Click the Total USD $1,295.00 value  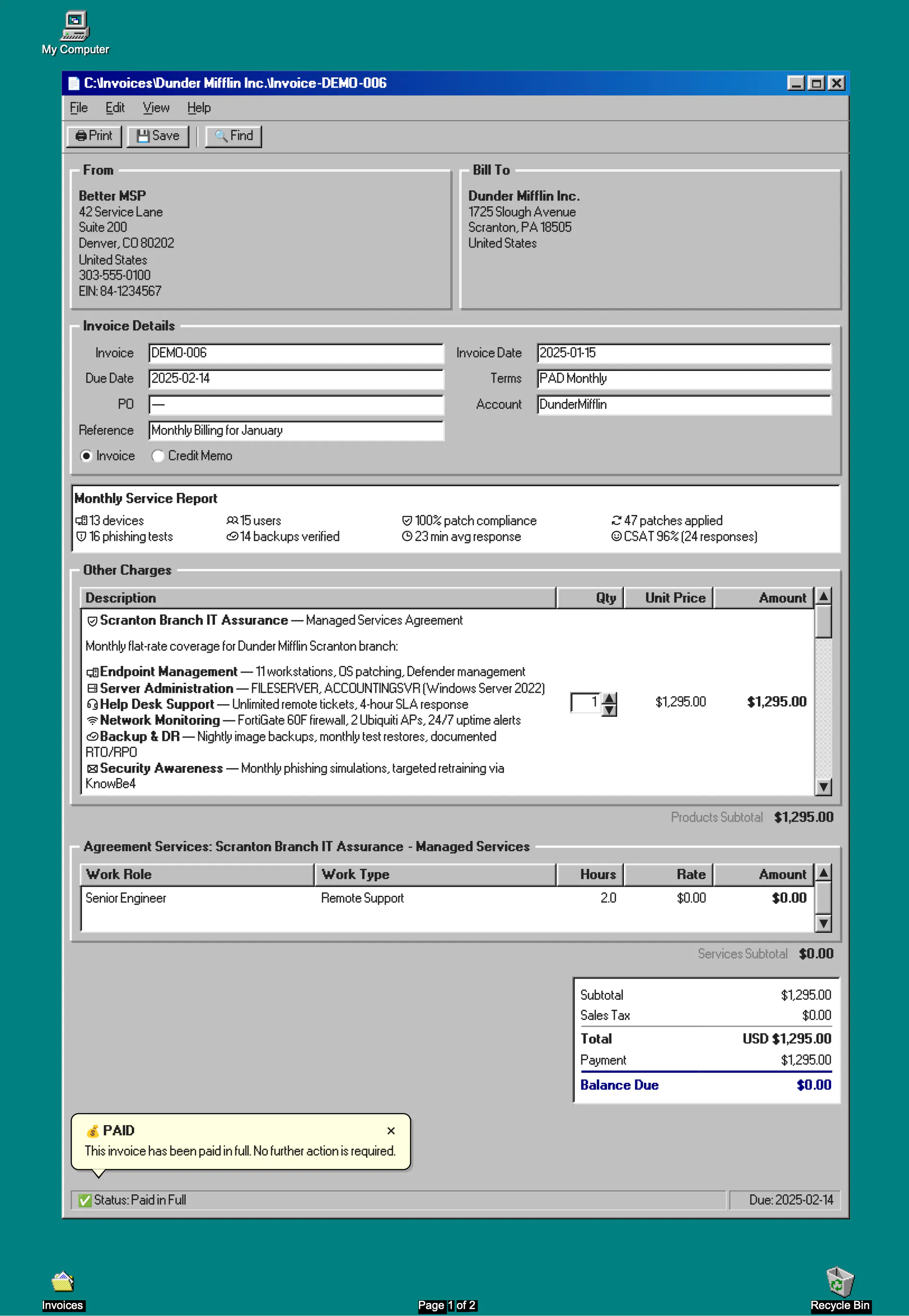click(x=786, y=1039)
